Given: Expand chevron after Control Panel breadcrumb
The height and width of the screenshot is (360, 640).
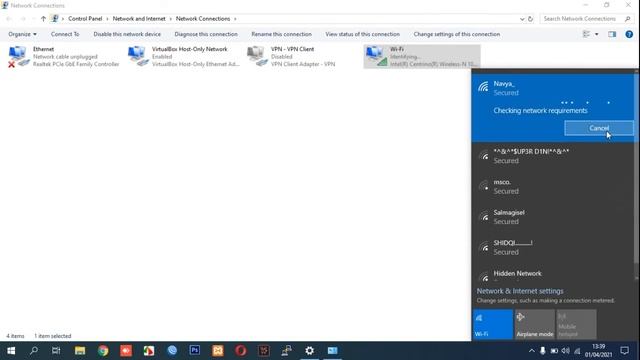Looking at the screenshot, I should (107, 19).
